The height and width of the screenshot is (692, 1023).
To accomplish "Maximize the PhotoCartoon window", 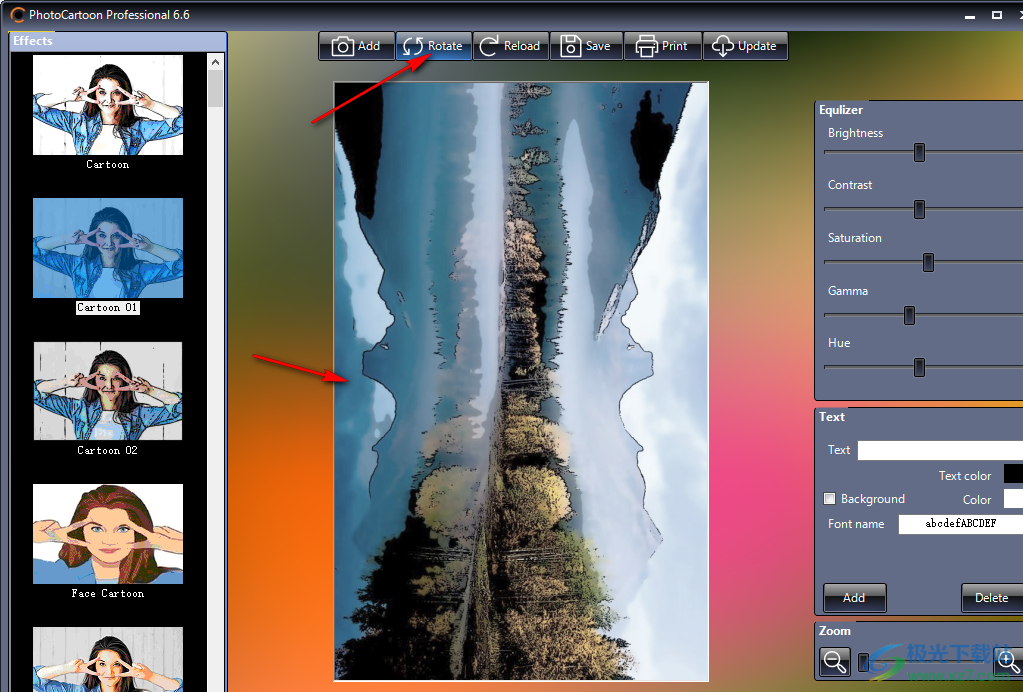I will click(x=997, y=15).
